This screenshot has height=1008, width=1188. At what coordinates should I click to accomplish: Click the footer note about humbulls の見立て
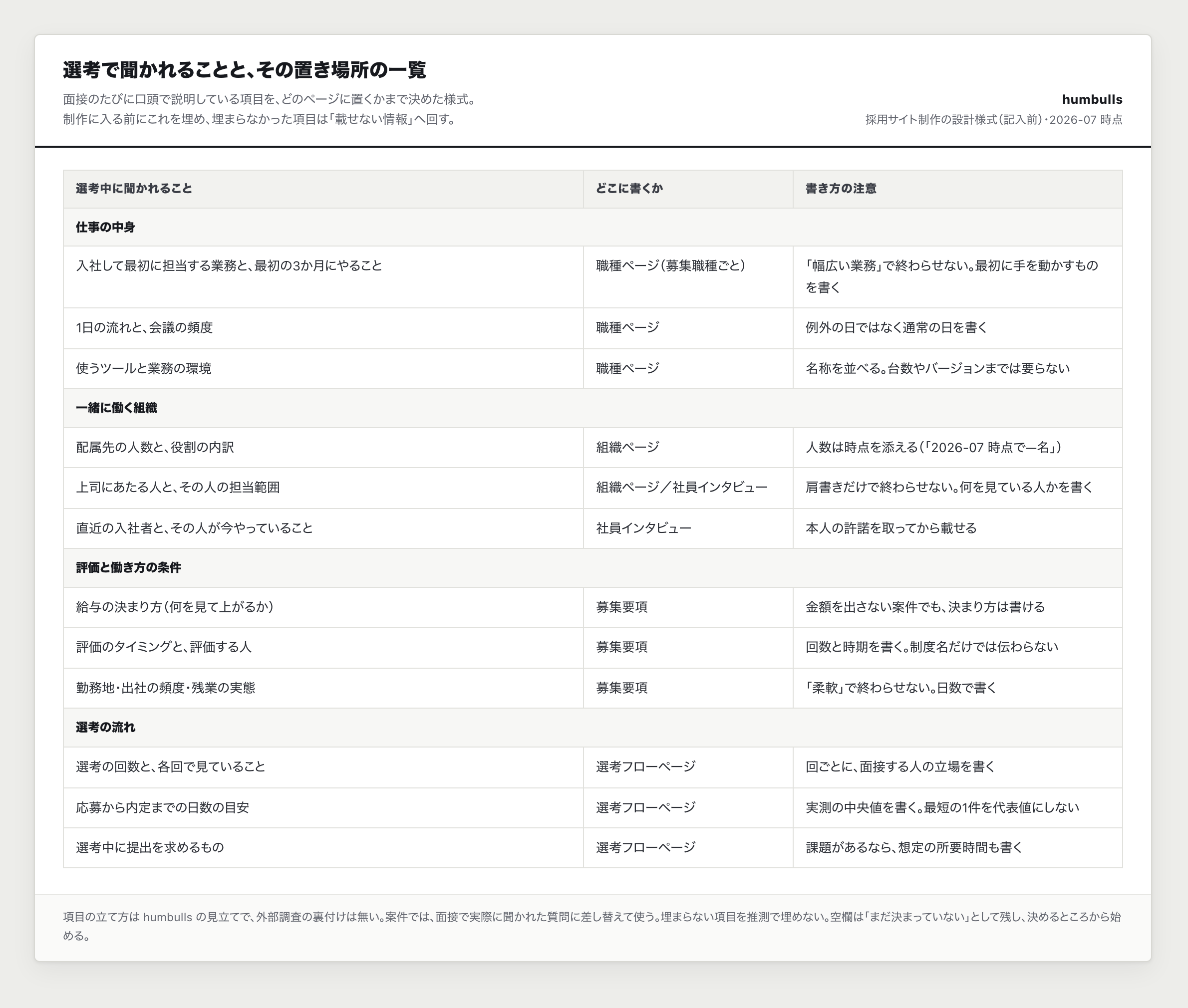coord(592,926)
